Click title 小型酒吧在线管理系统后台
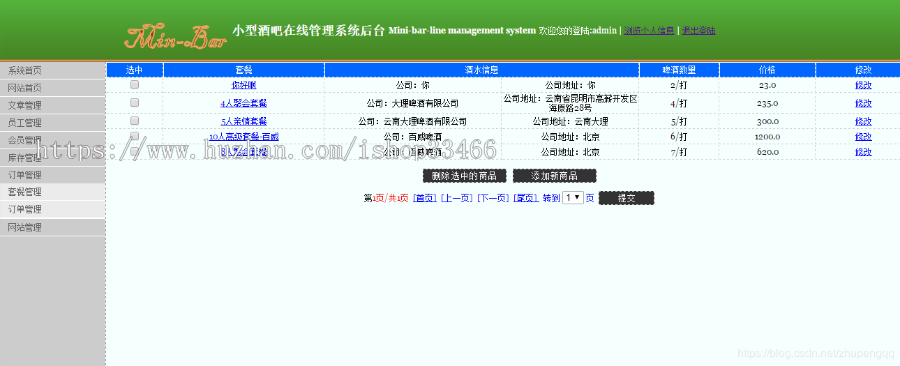The width and height of the screenshot is (900, 366). [308, 31]
